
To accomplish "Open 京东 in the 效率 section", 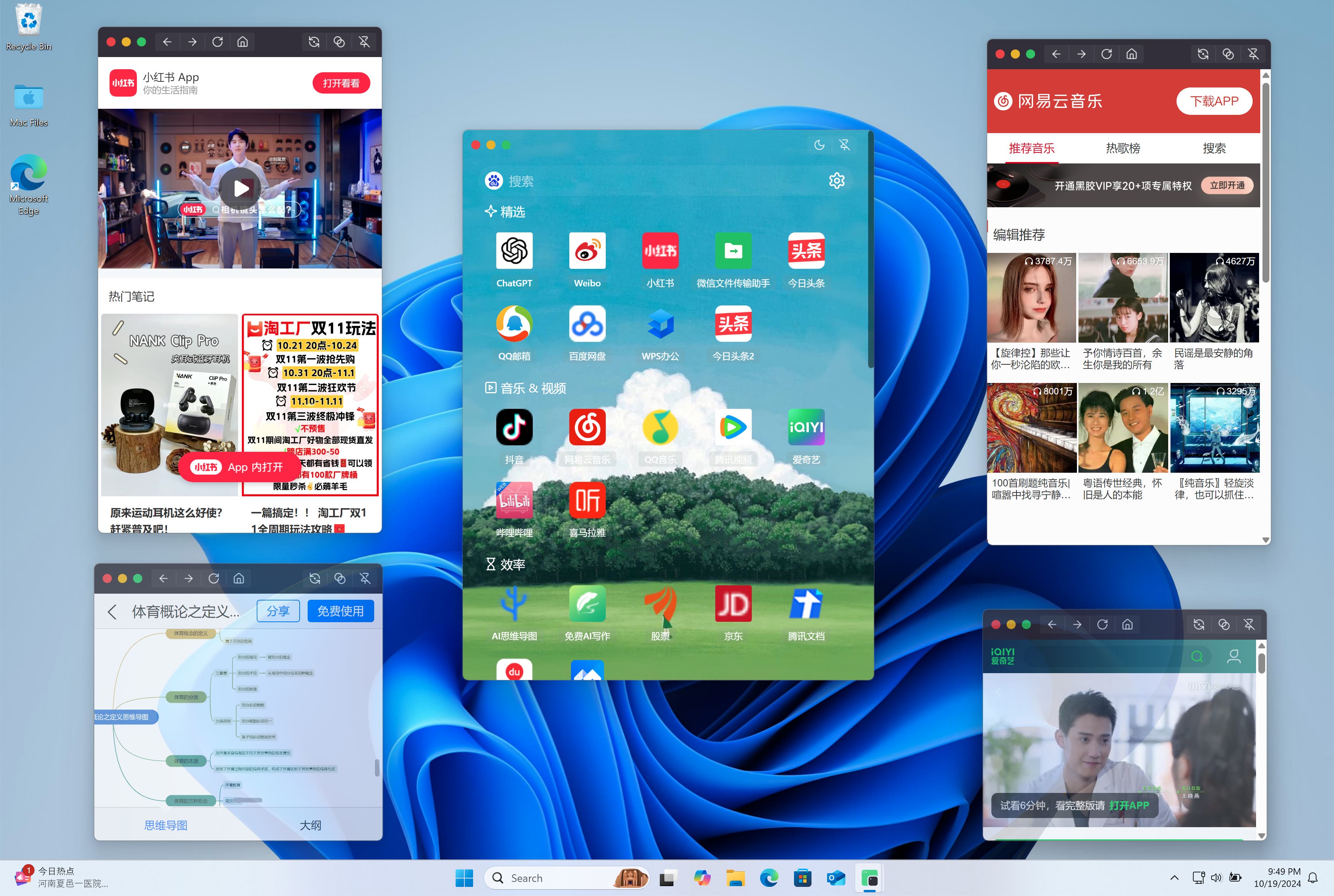I will click(x=733, y=604).
